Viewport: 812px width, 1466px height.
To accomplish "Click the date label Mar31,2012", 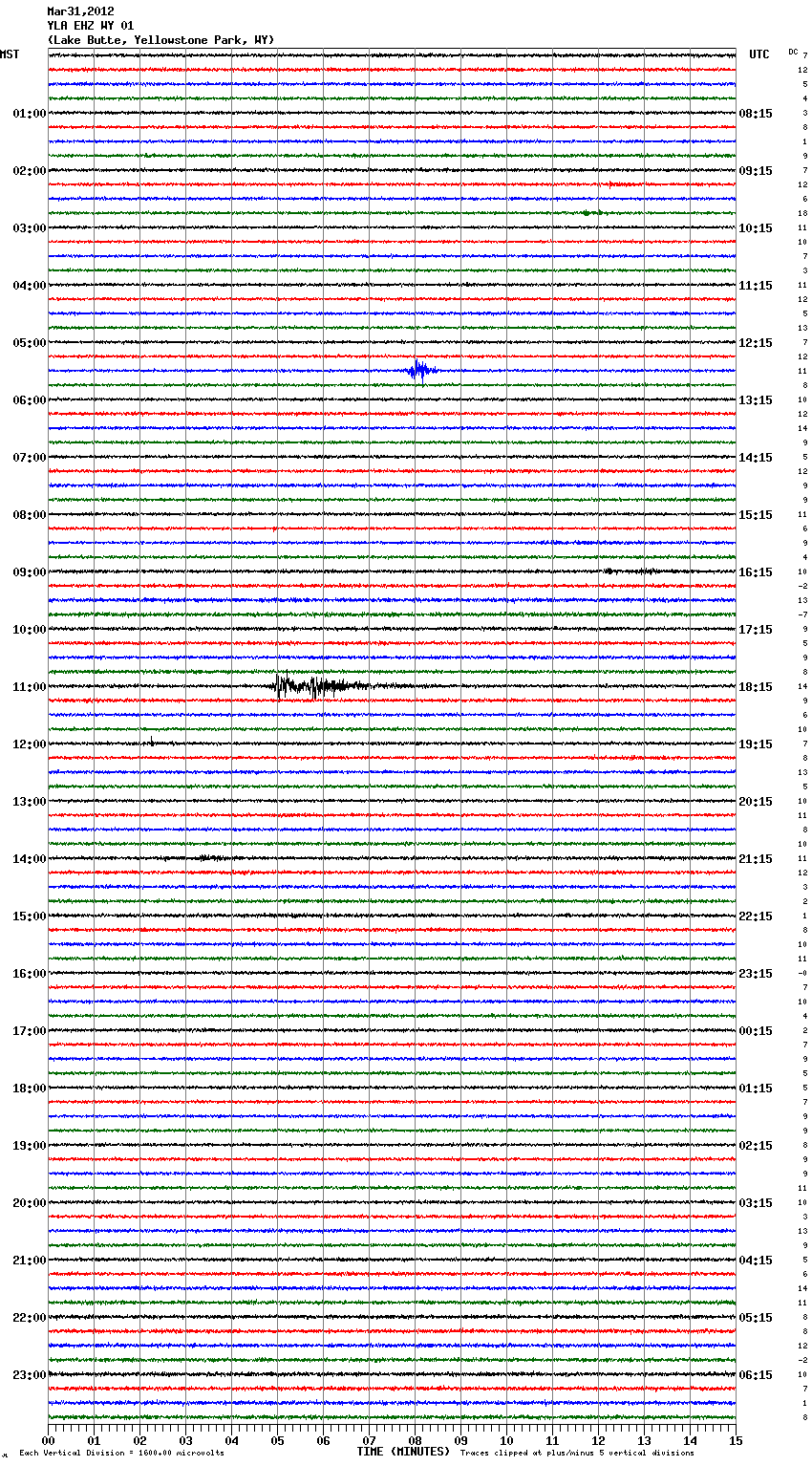I will [x=80, y=11].
